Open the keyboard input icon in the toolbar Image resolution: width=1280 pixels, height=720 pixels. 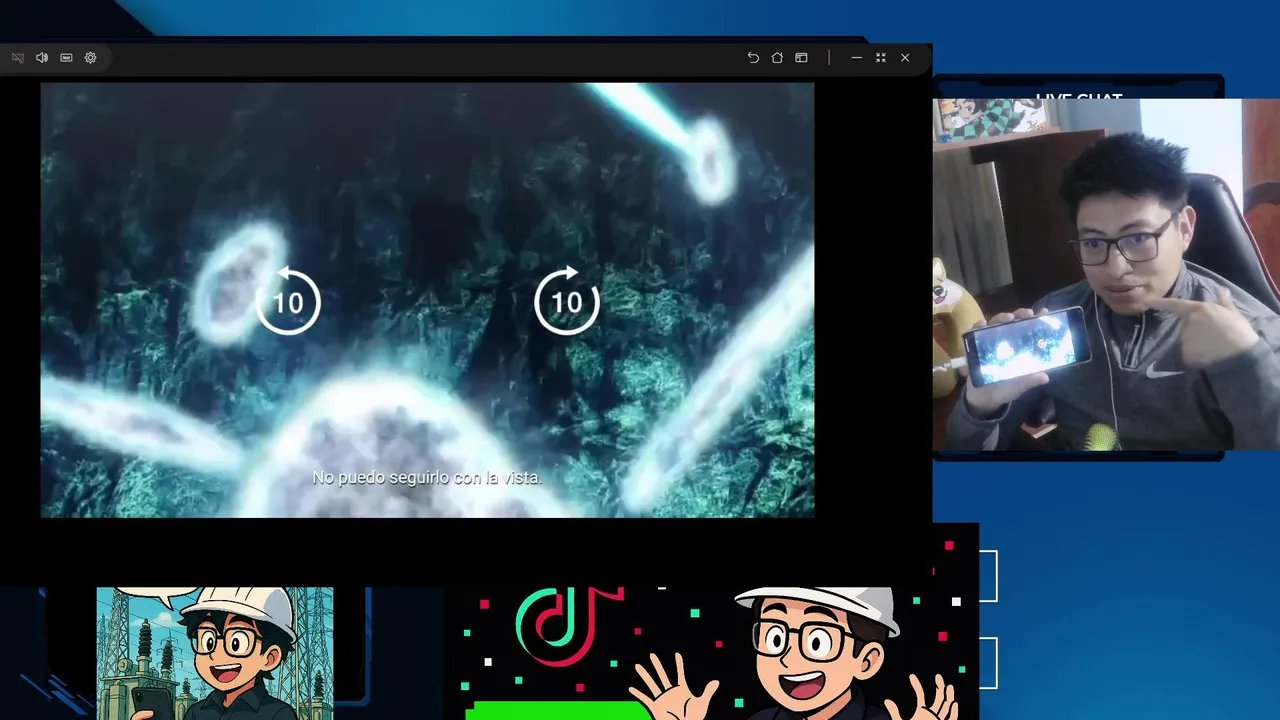pos(66,58)
